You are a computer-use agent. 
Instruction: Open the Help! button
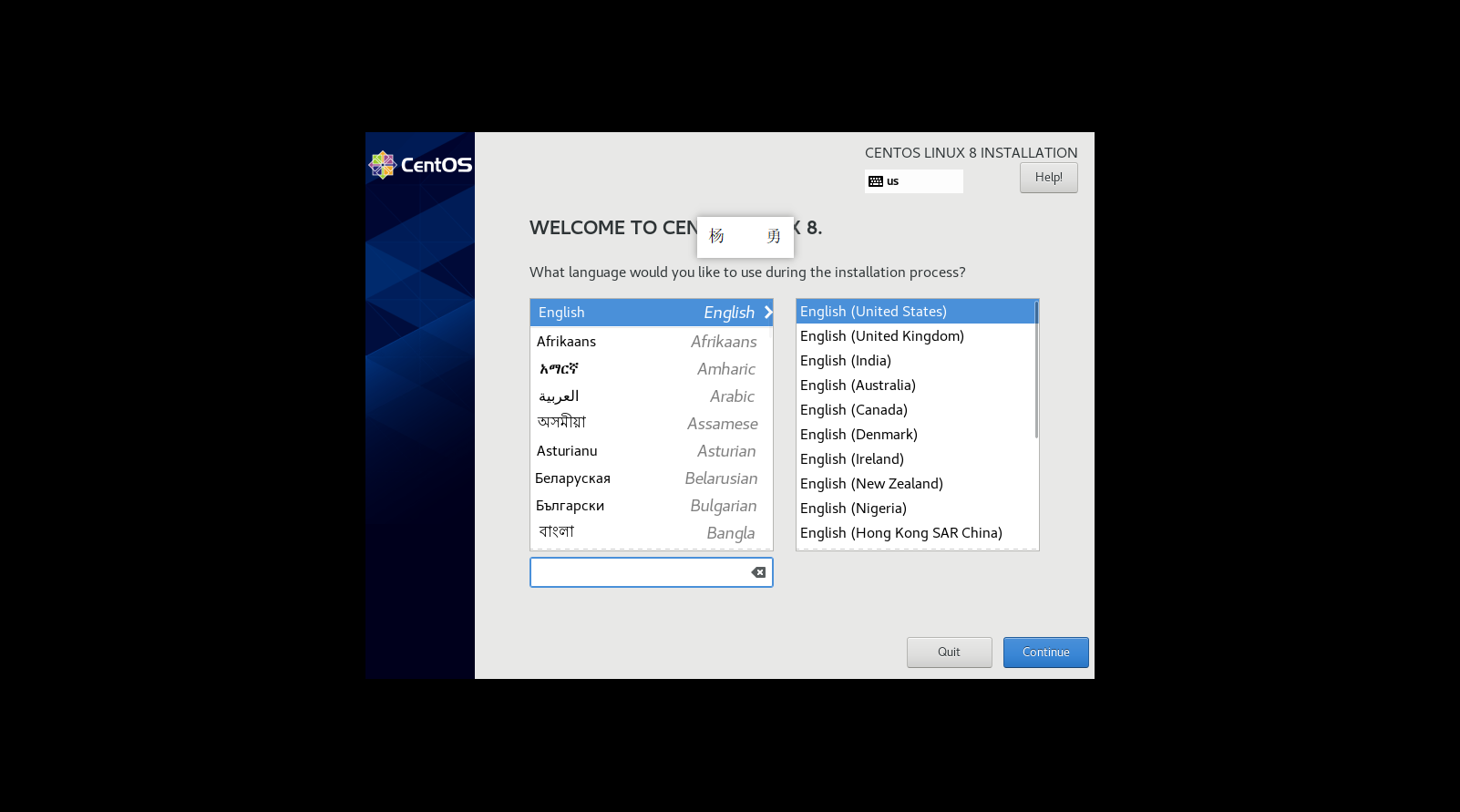1048,178
